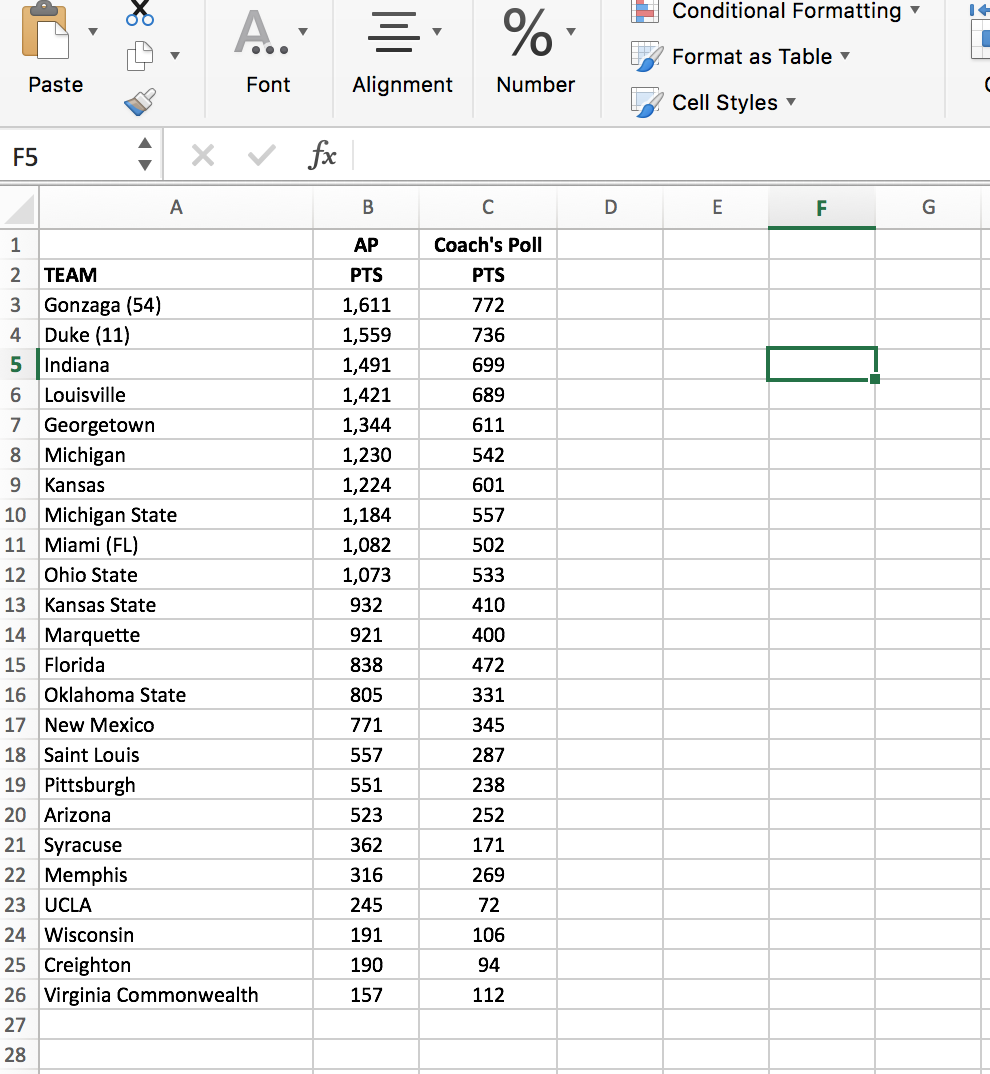Expand the Copy dropdown arrow
This screenshot has height=1074, width=990.
tap(175, 56)
